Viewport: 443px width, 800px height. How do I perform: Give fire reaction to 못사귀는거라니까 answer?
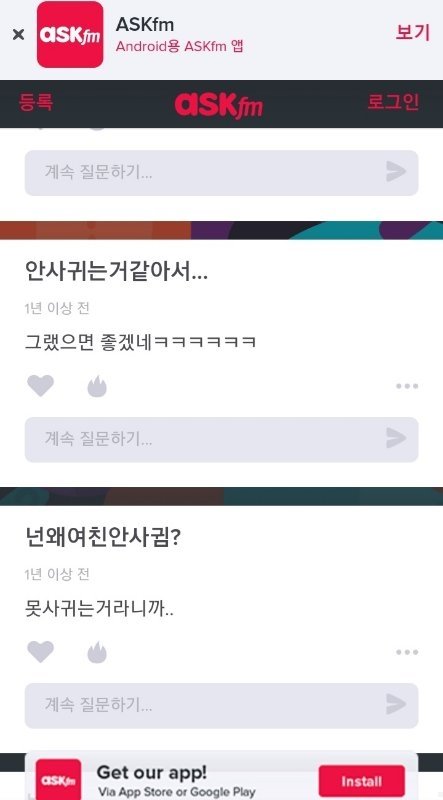(x=97, y=652)
